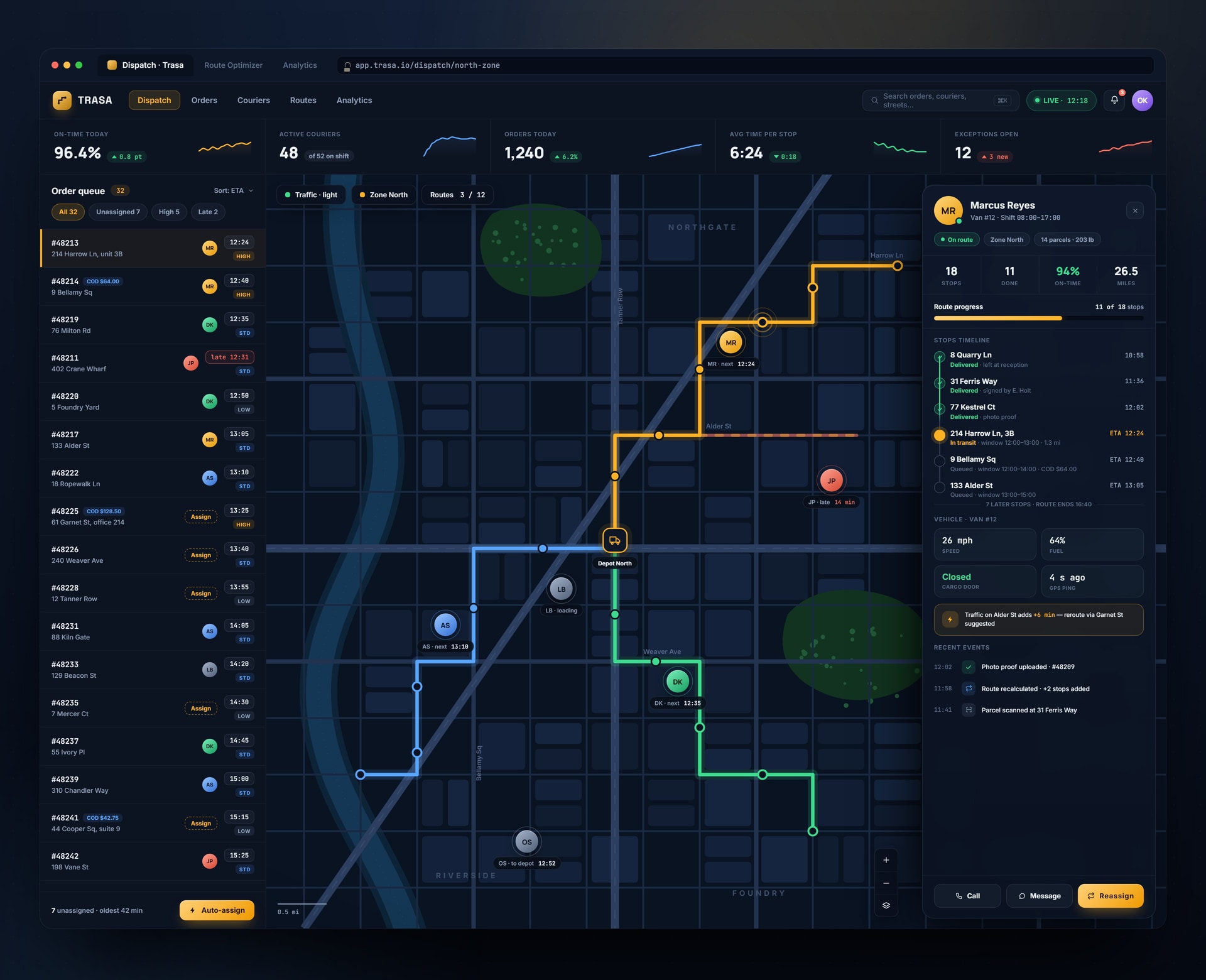Filter queue by Unassigned 7
This screenshot has height=980, width=1206.
(x=118, y=212)
